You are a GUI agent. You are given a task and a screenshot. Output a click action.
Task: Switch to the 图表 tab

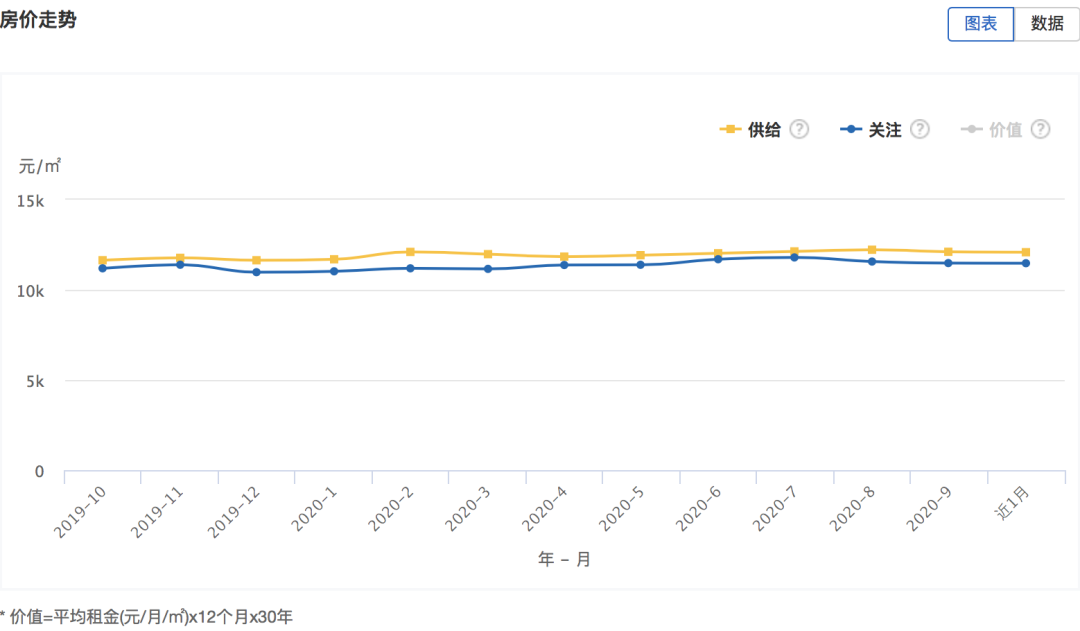980,24
